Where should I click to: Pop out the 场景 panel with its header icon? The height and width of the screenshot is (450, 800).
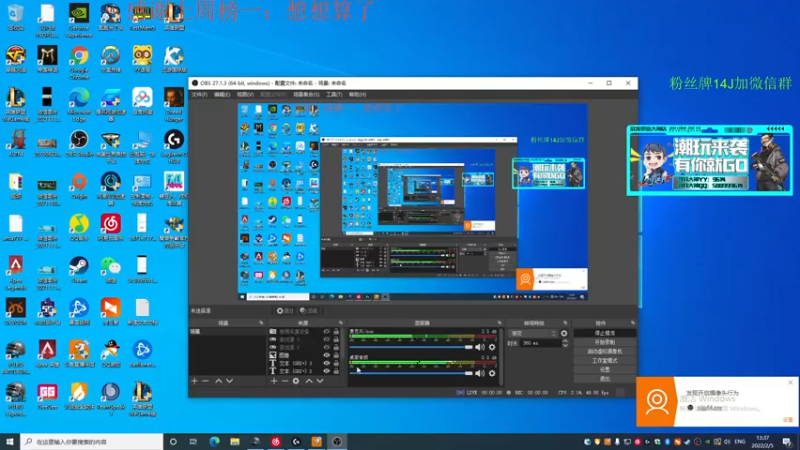[x=261, y=323]
